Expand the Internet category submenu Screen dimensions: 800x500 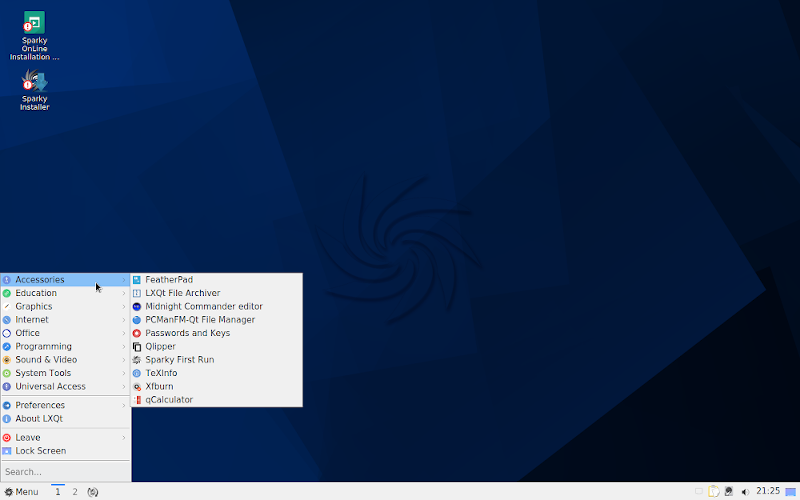65,319
